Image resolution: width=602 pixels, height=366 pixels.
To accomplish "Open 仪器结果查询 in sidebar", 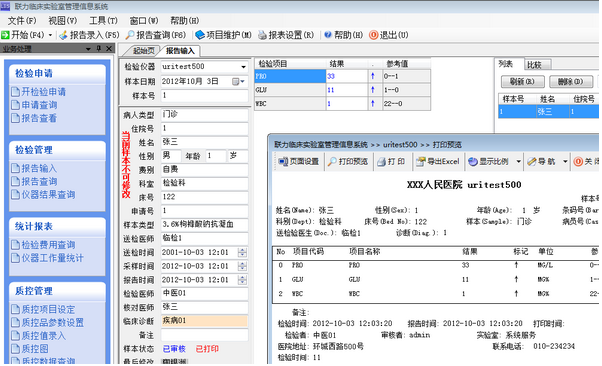I will click(x=43, y=194).
